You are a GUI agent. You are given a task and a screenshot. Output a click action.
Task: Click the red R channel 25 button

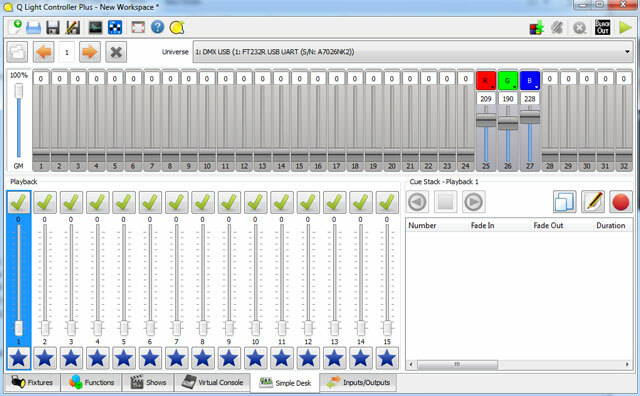point(486,80)
